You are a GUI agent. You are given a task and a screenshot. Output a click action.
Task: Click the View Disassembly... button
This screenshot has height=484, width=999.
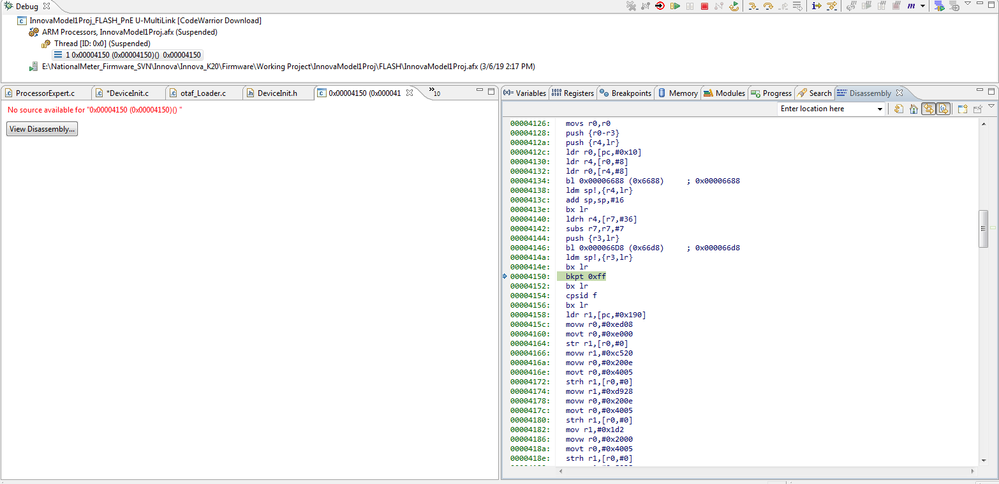(x=42, y=129)
